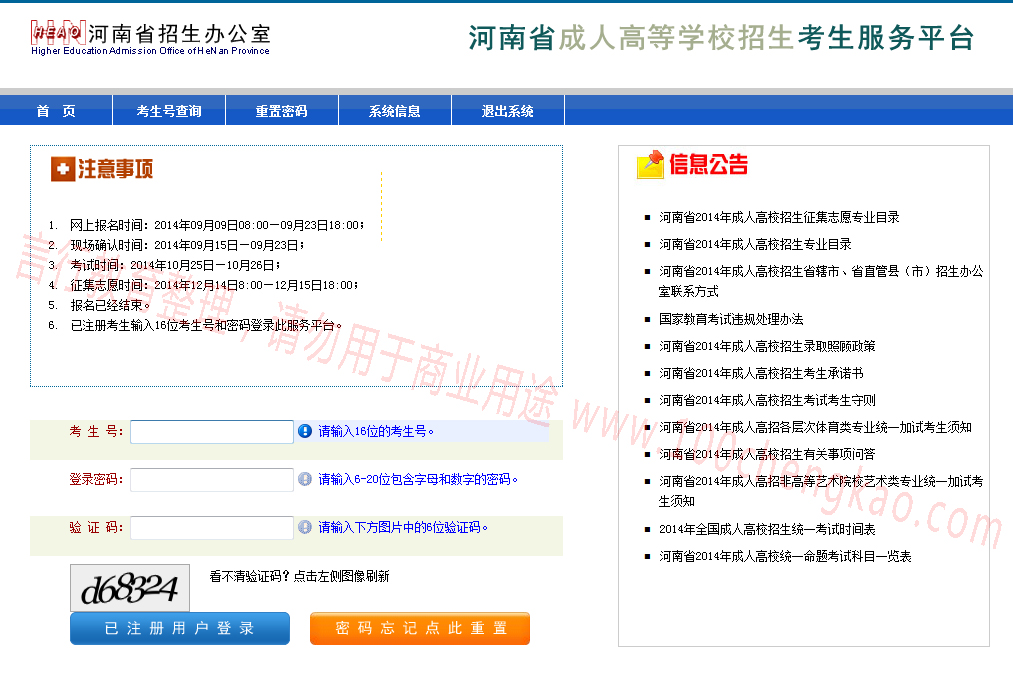Open 河南省2014年成人高校招生征集志愿专业目录 announcement
Screen dimensions: 1013x694
click(779, 217)
